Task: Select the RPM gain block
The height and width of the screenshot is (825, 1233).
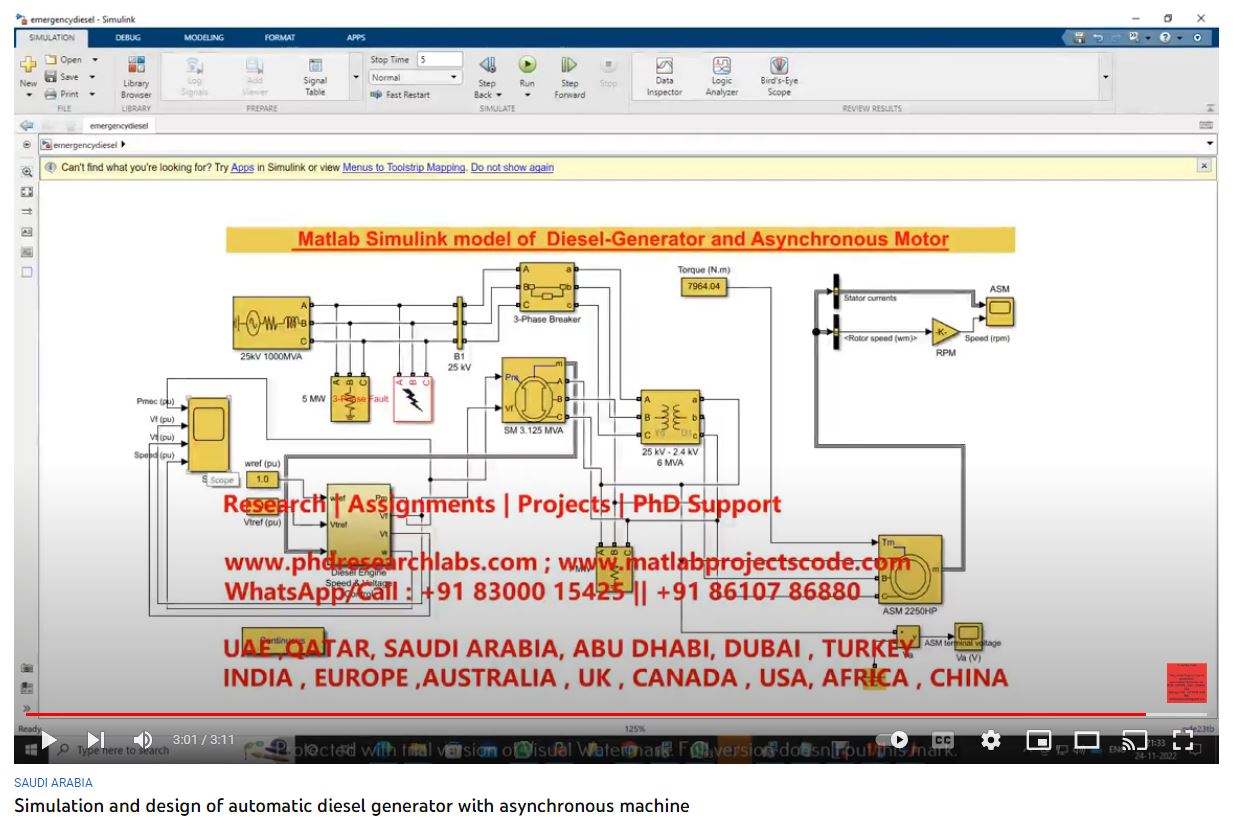Action: [x=945, y=331]
